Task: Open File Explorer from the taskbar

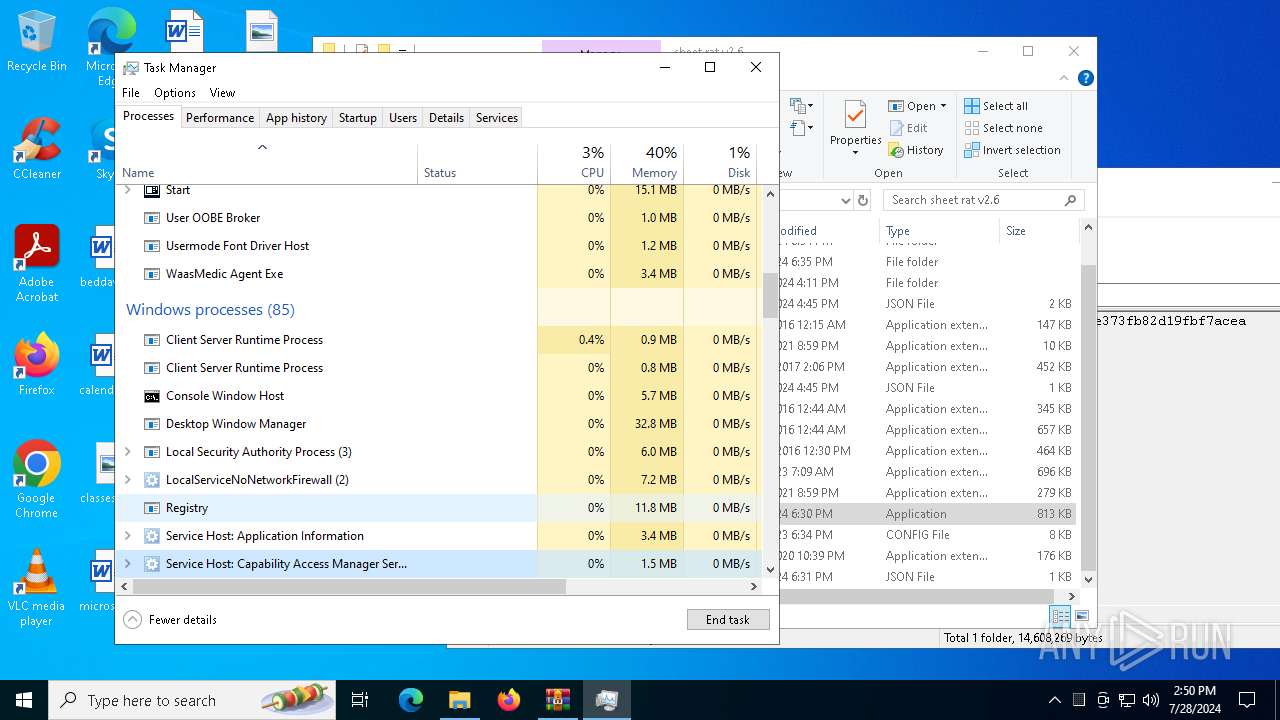Action: coord(459,700)
